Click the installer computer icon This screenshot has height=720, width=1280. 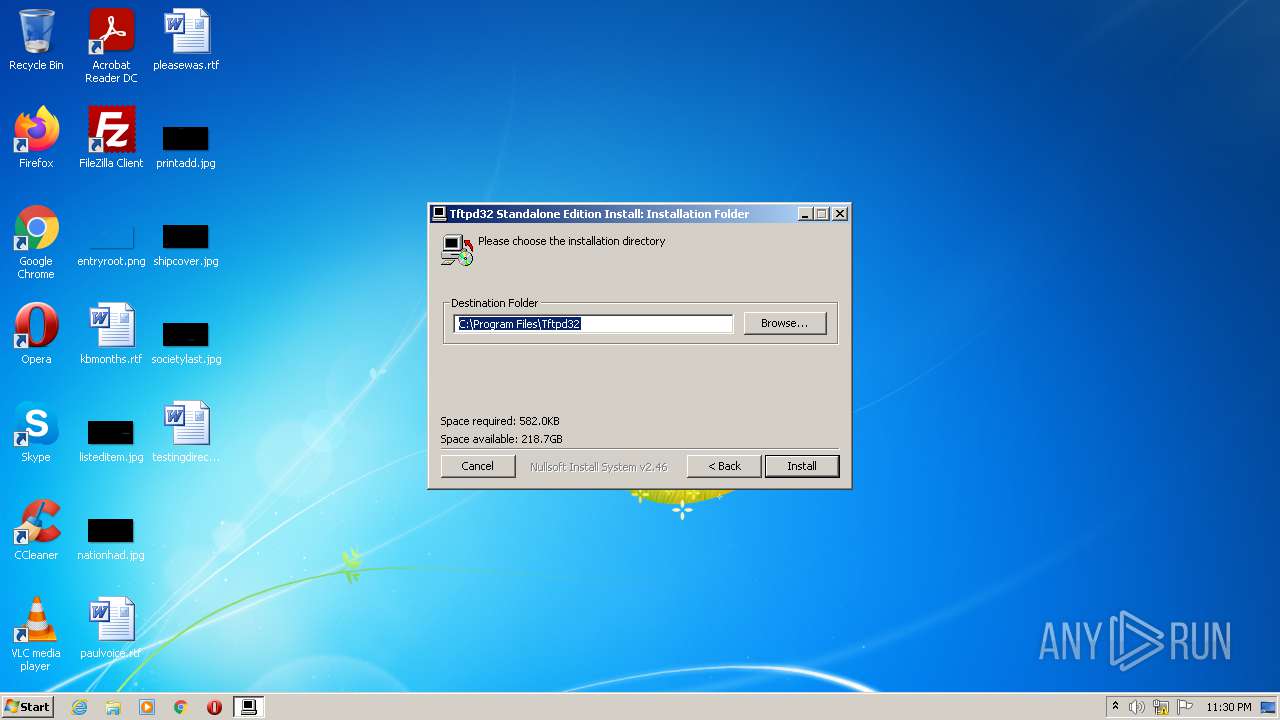click(457, 249)
